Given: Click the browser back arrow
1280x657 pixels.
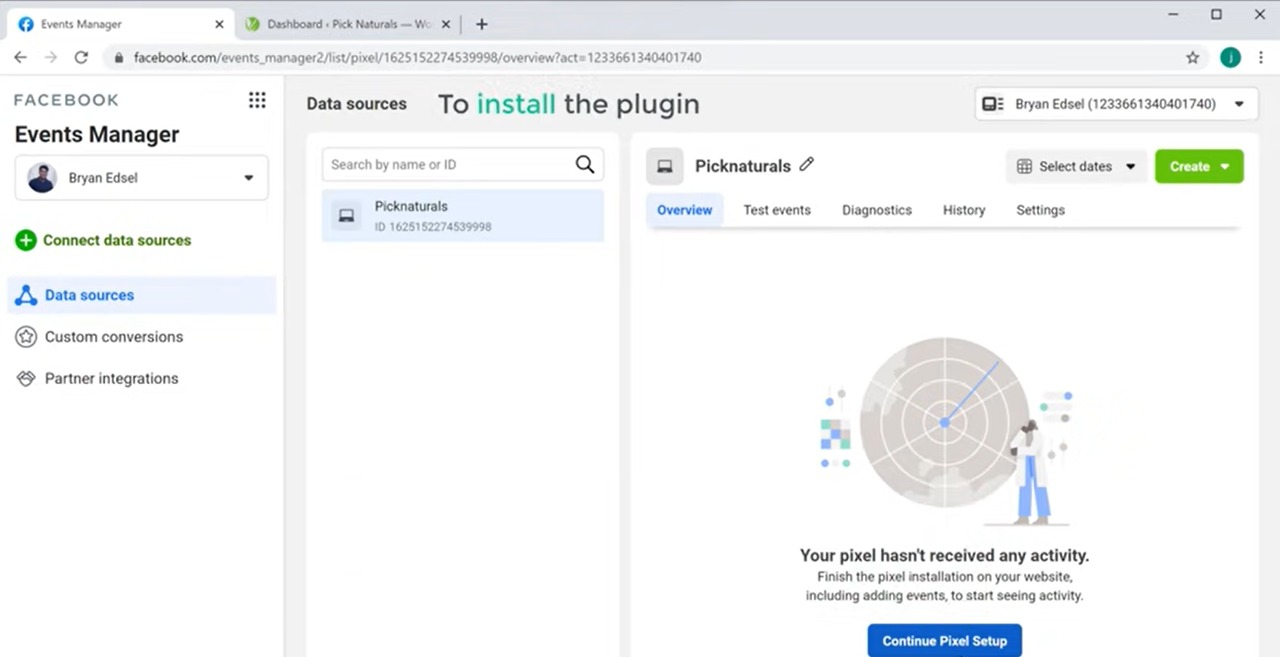Looking at the screenshot, I should pos(20,58).
